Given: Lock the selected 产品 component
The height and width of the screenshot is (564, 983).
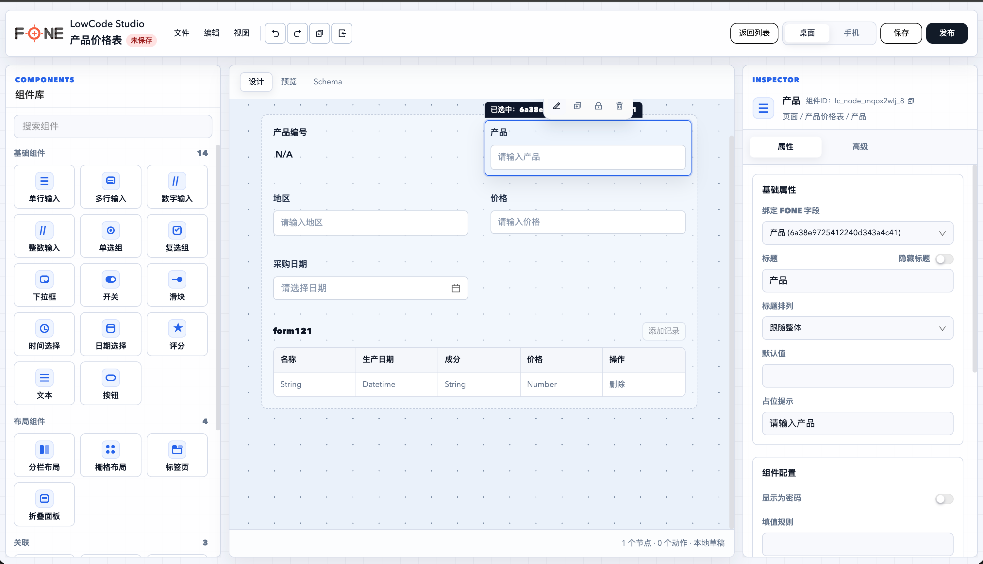Looking at the screenshot, I should pos(598,106).
